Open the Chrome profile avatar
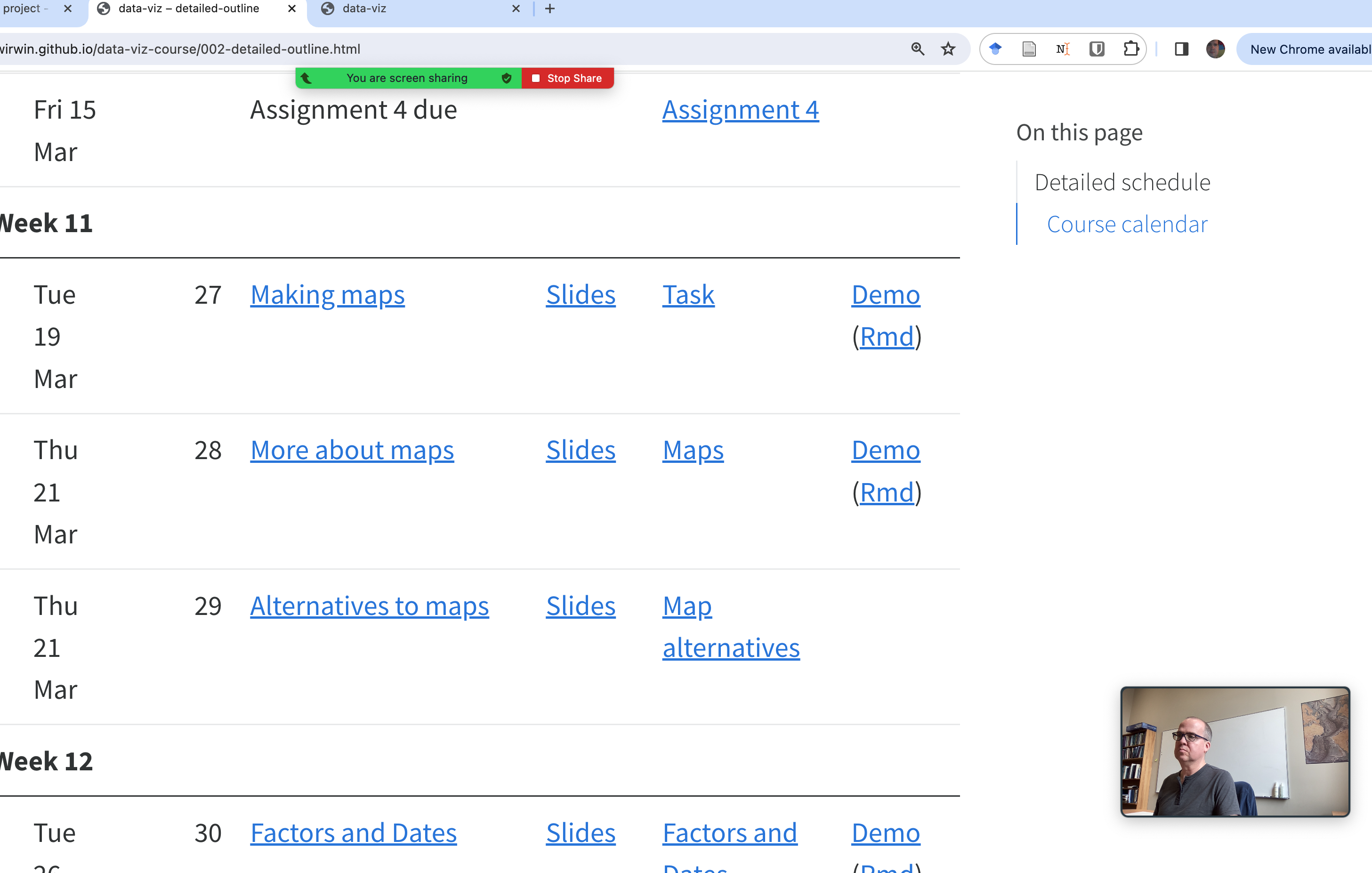 pos(1215,49)
